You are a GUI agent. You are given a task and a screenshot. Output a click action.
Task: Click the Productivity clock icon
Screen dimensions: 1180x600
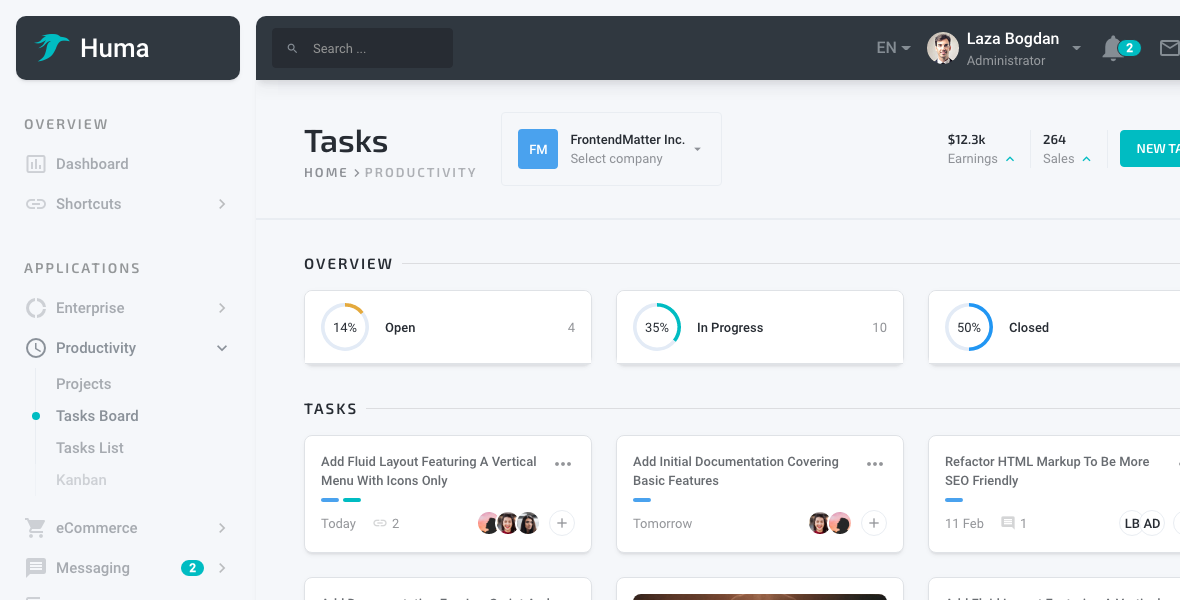[35, 348]
